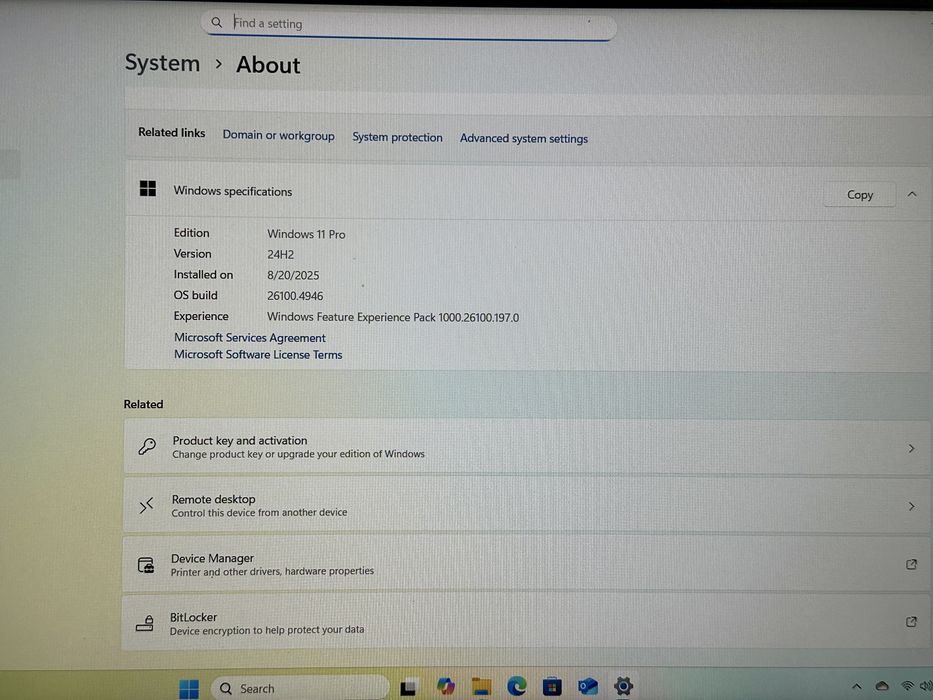Click the Windows logo beside Windows specifications
Image resolution: width=933 pixels, height=700 pixels.
point(148,189)
